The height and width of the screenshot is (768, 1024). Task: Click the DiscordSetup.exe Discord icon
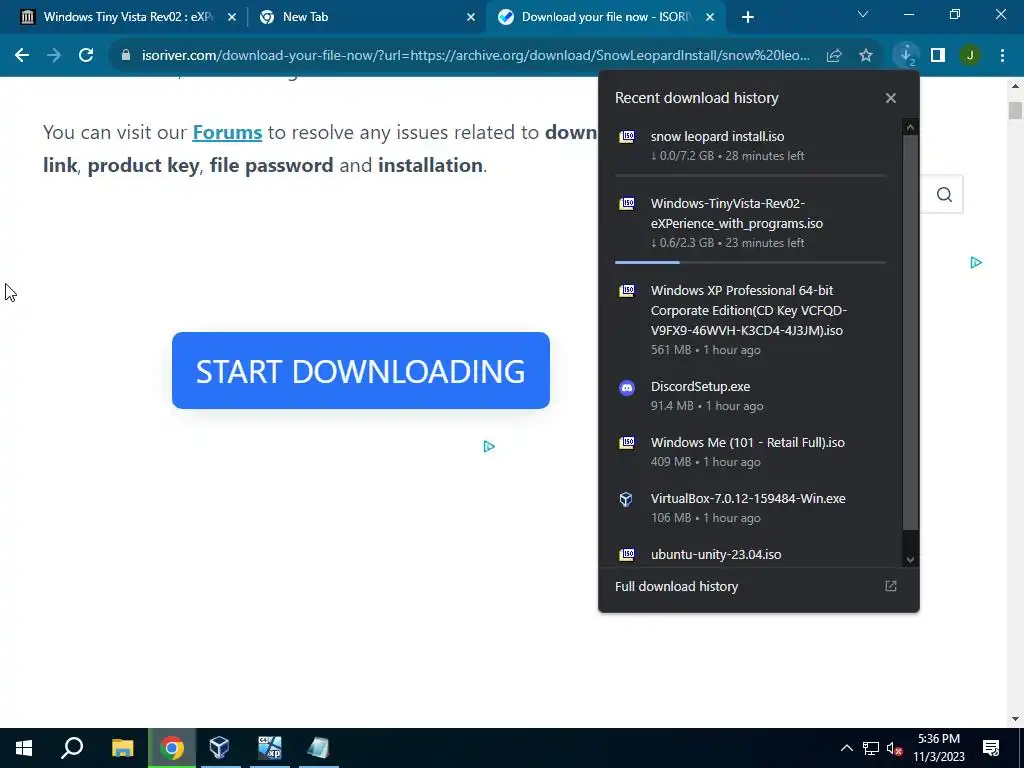tap(627, 388)
